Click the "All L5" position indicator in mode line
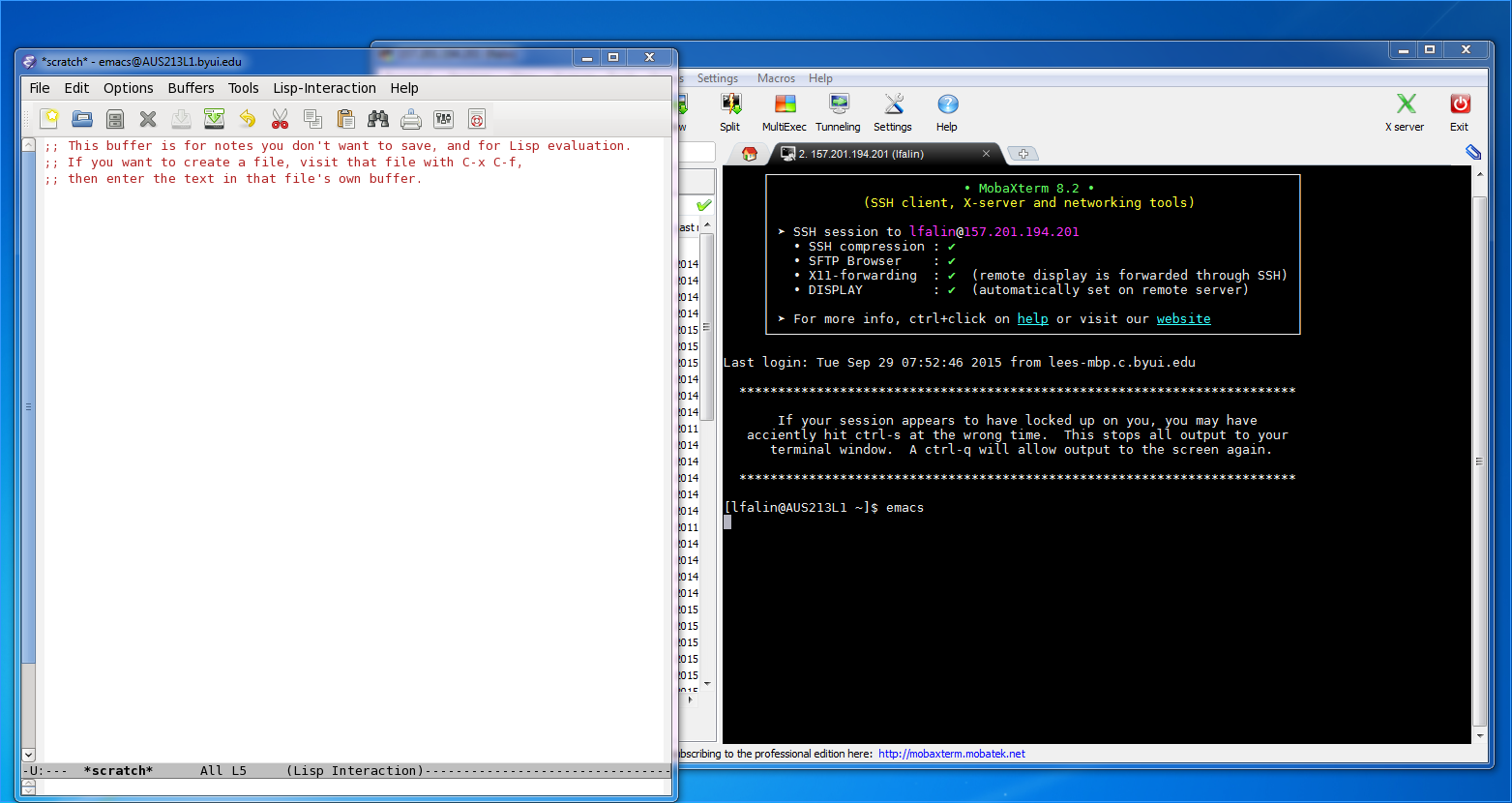 pos(223,771)
